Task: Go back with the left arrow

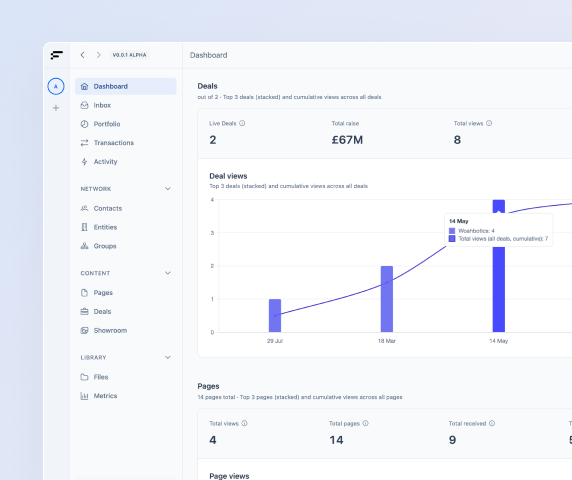Action: 82,55
